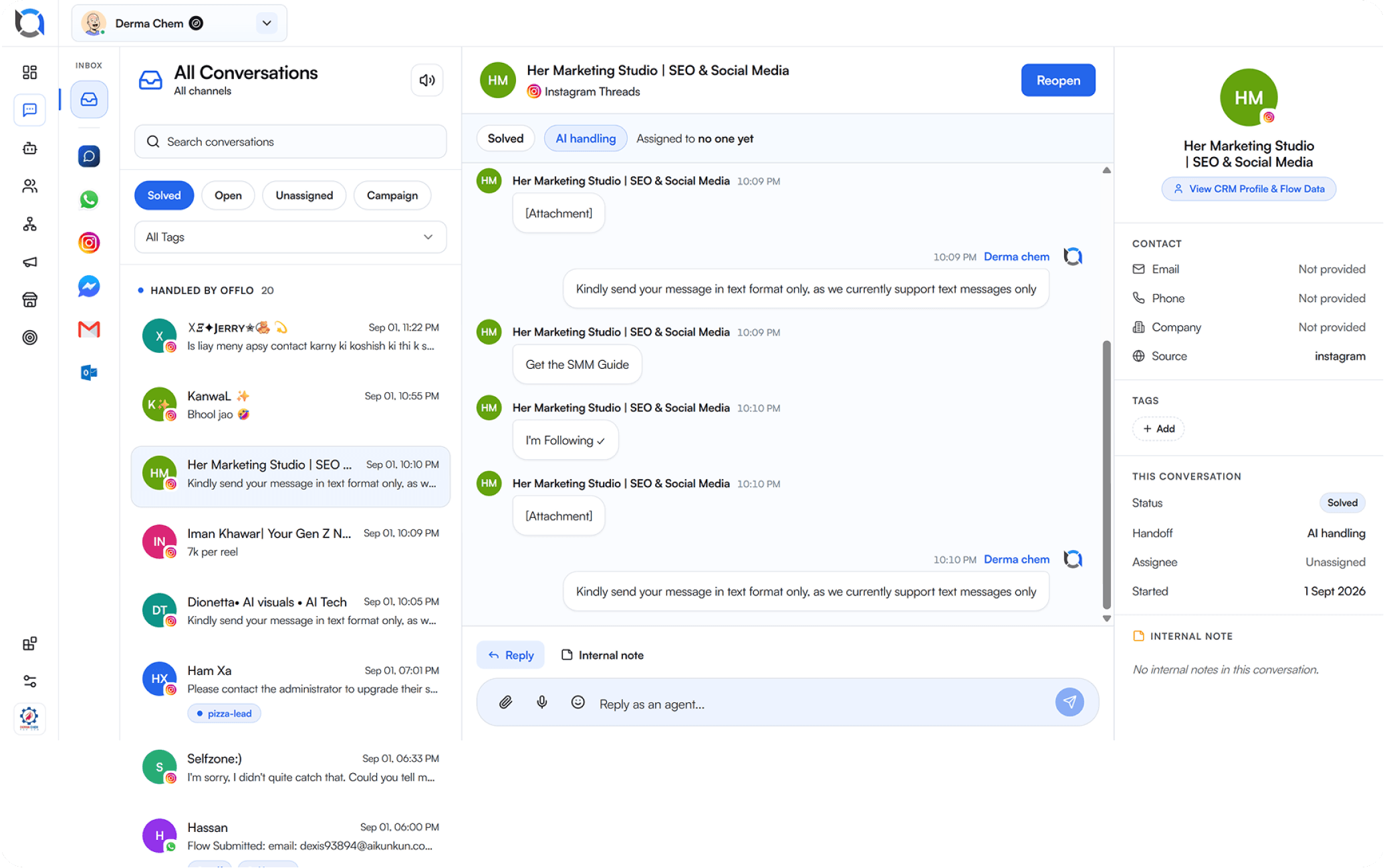
Task: Click the Handled by Offlo section header
Action: (206, 290)
